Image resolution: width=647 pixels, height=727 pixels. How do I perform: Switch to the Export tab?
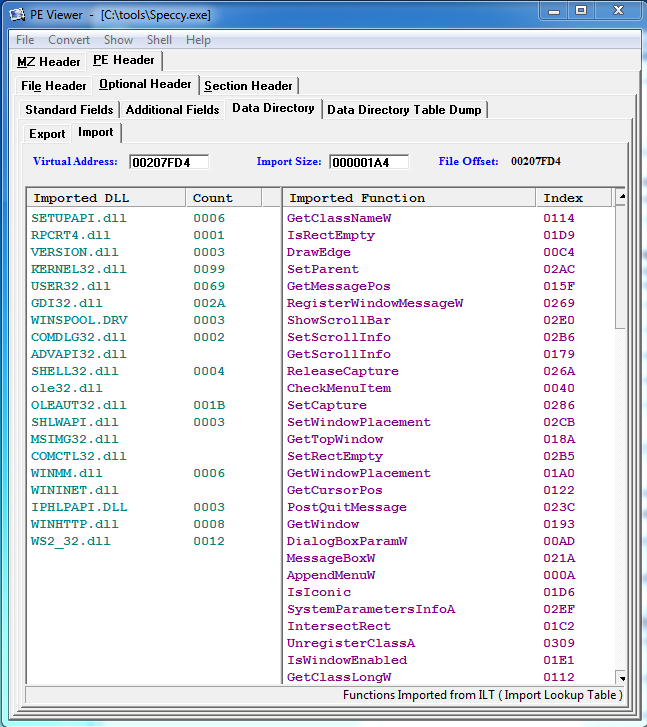47,134
